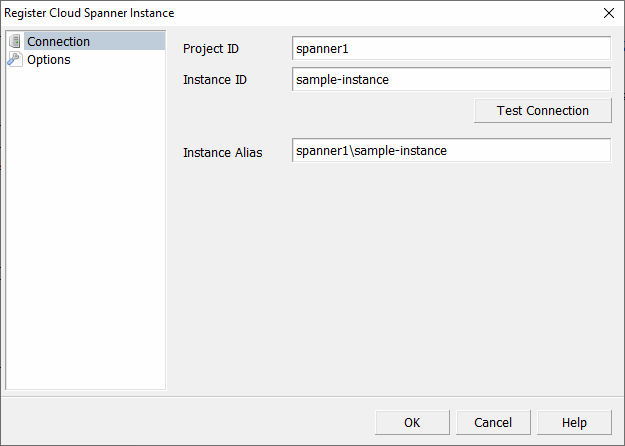The image size is (625, 446).
Task: Click the dialog's bottom-right resize corner
Action: click(620, 441)
